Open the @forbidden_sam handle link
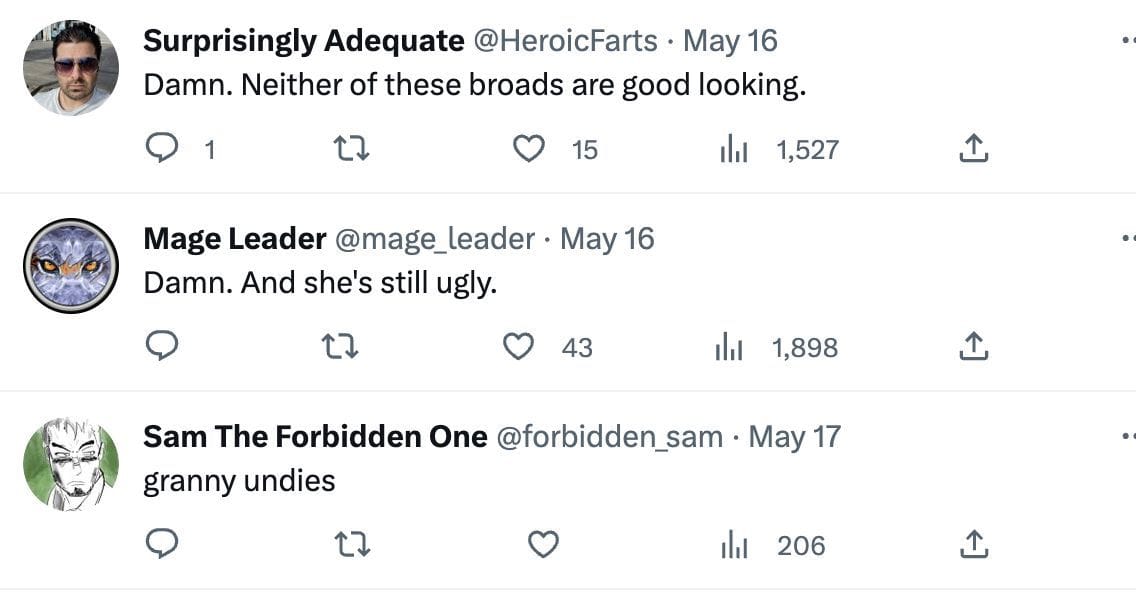 [609, 437]
